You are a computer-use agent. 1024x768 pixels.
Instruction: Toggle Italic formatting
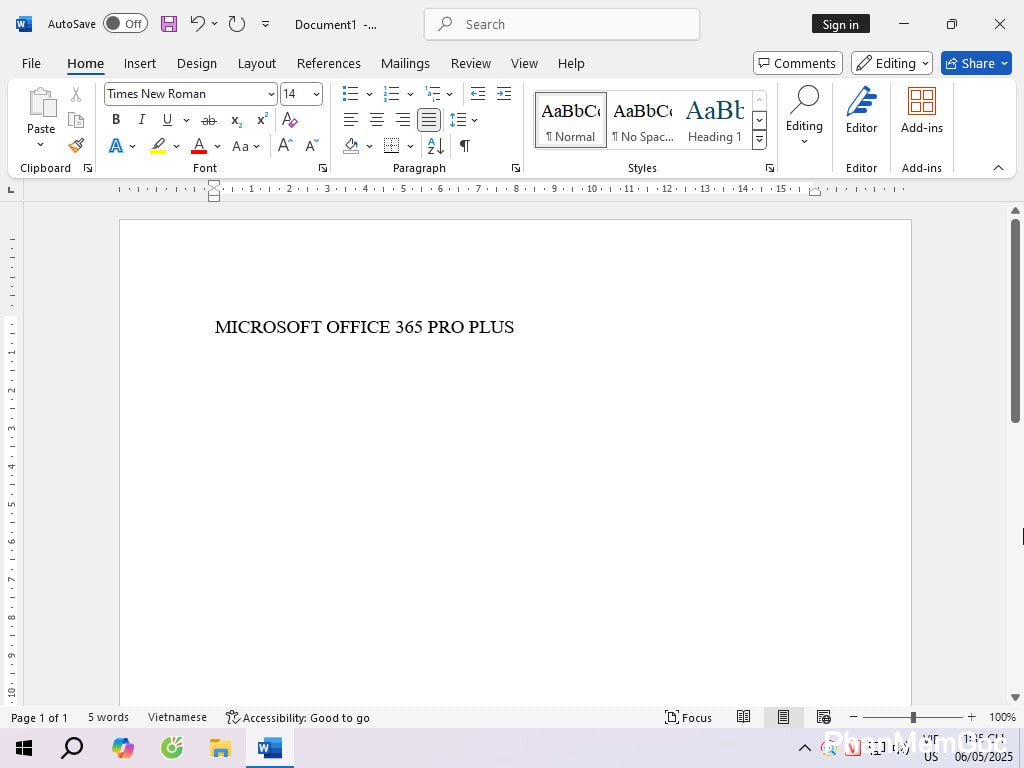pyautogui.click(x=141, y=120)
